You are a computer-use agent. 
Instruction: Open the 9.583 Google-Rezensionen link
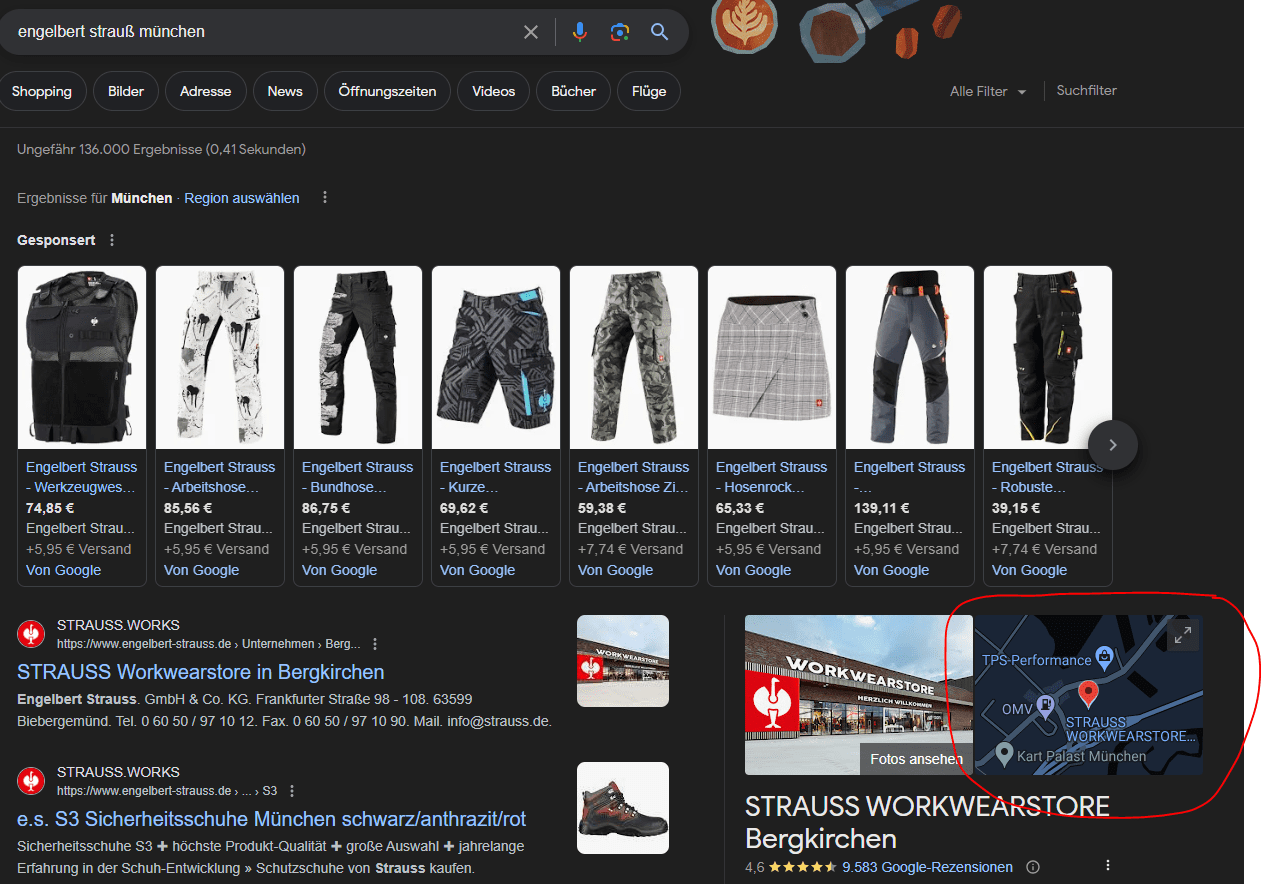point(928,867)
